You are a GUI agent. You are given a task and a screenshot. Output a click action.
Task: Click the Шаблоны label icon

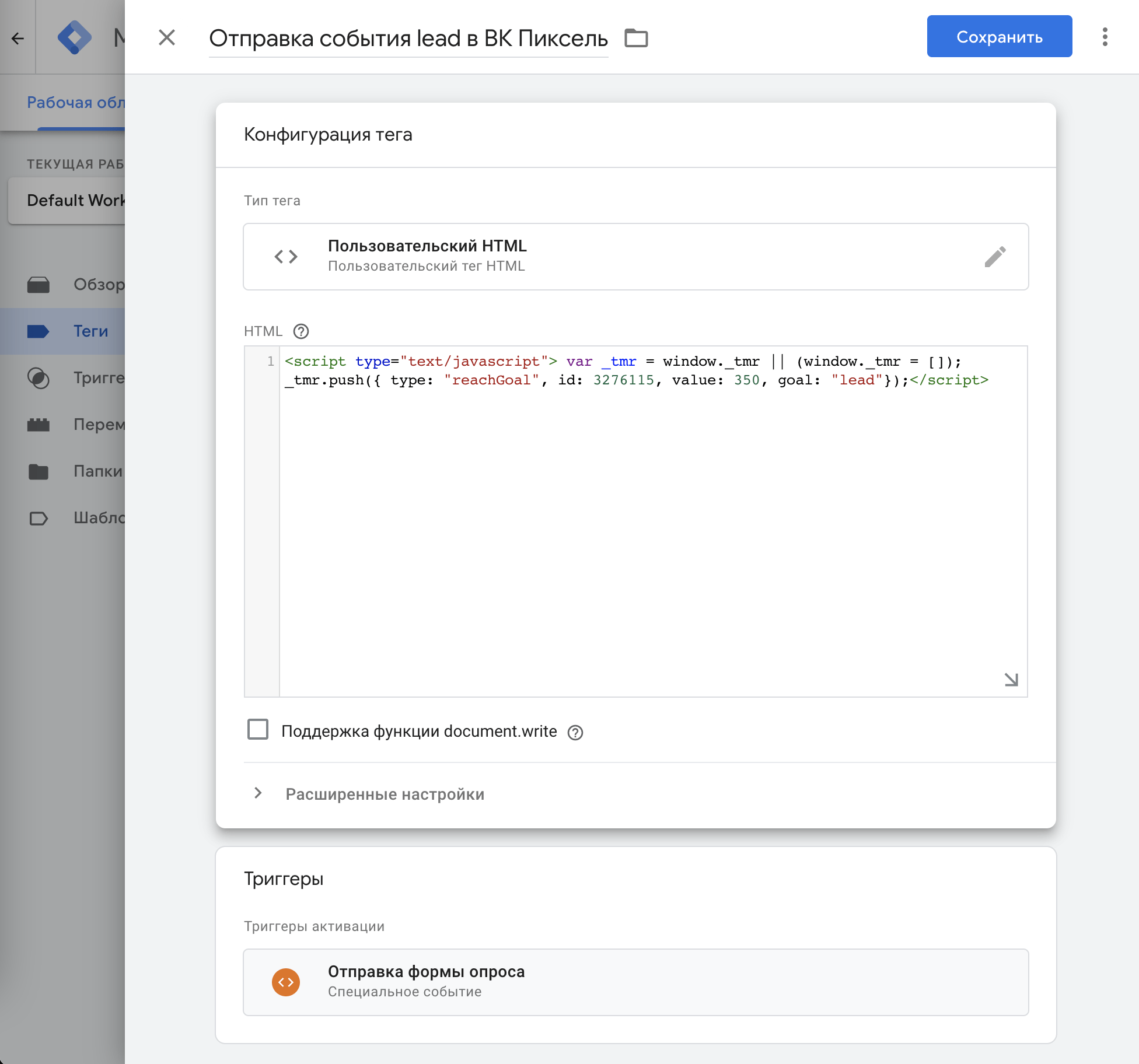(39, 518)
